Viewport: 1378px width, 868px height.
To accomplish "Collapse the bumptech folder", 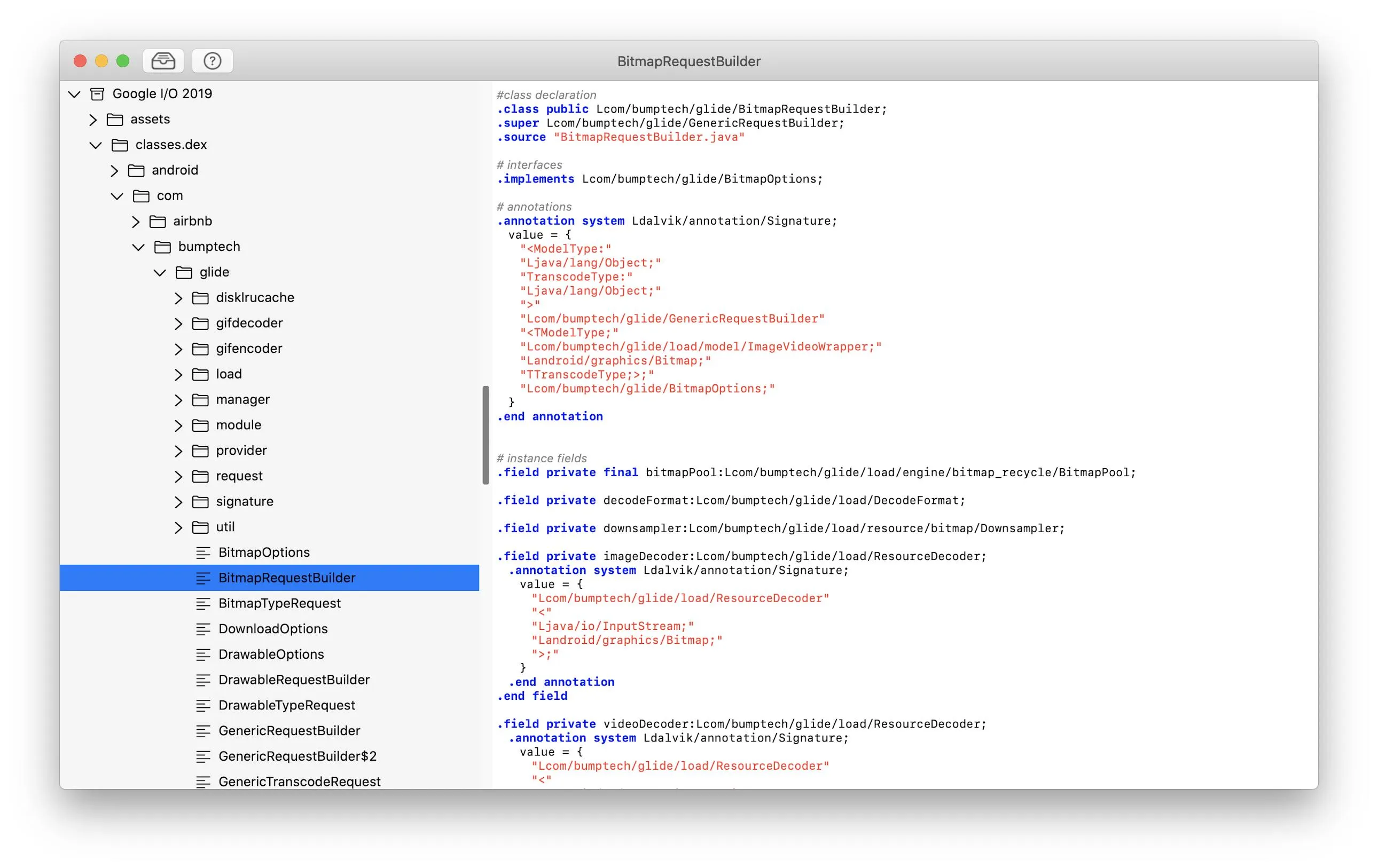I will point(138,247).
